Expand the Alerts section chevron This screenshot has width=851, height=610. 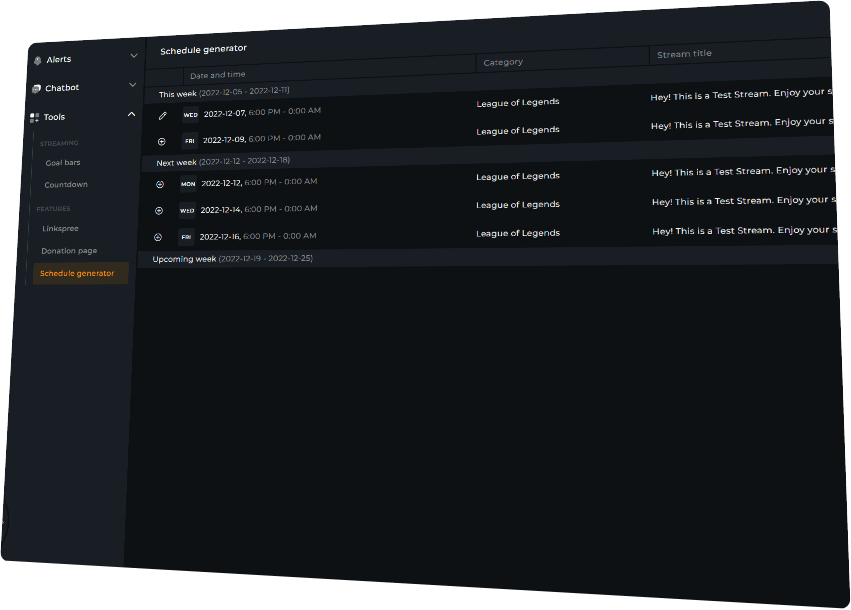[x=134, y=56]
